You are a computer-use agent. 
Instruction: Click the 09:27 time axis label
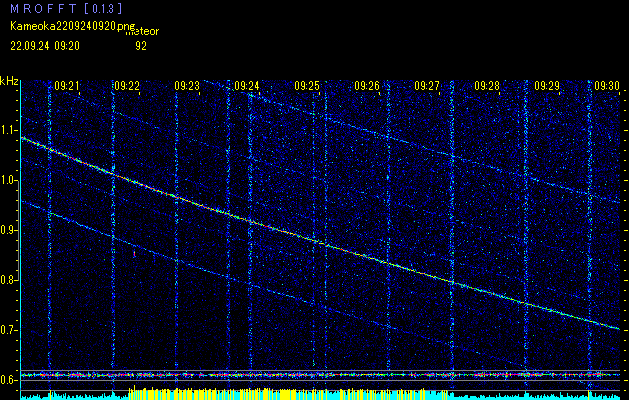tap(427, 86)
